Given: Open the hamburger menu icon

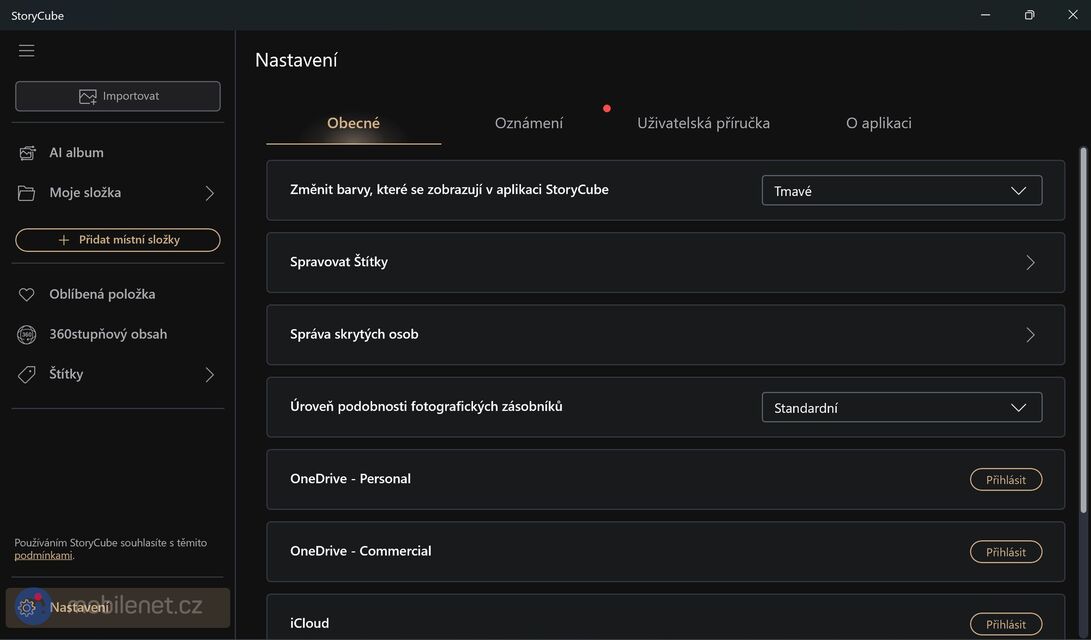Looking at the screenshot, I should [27, 51].
